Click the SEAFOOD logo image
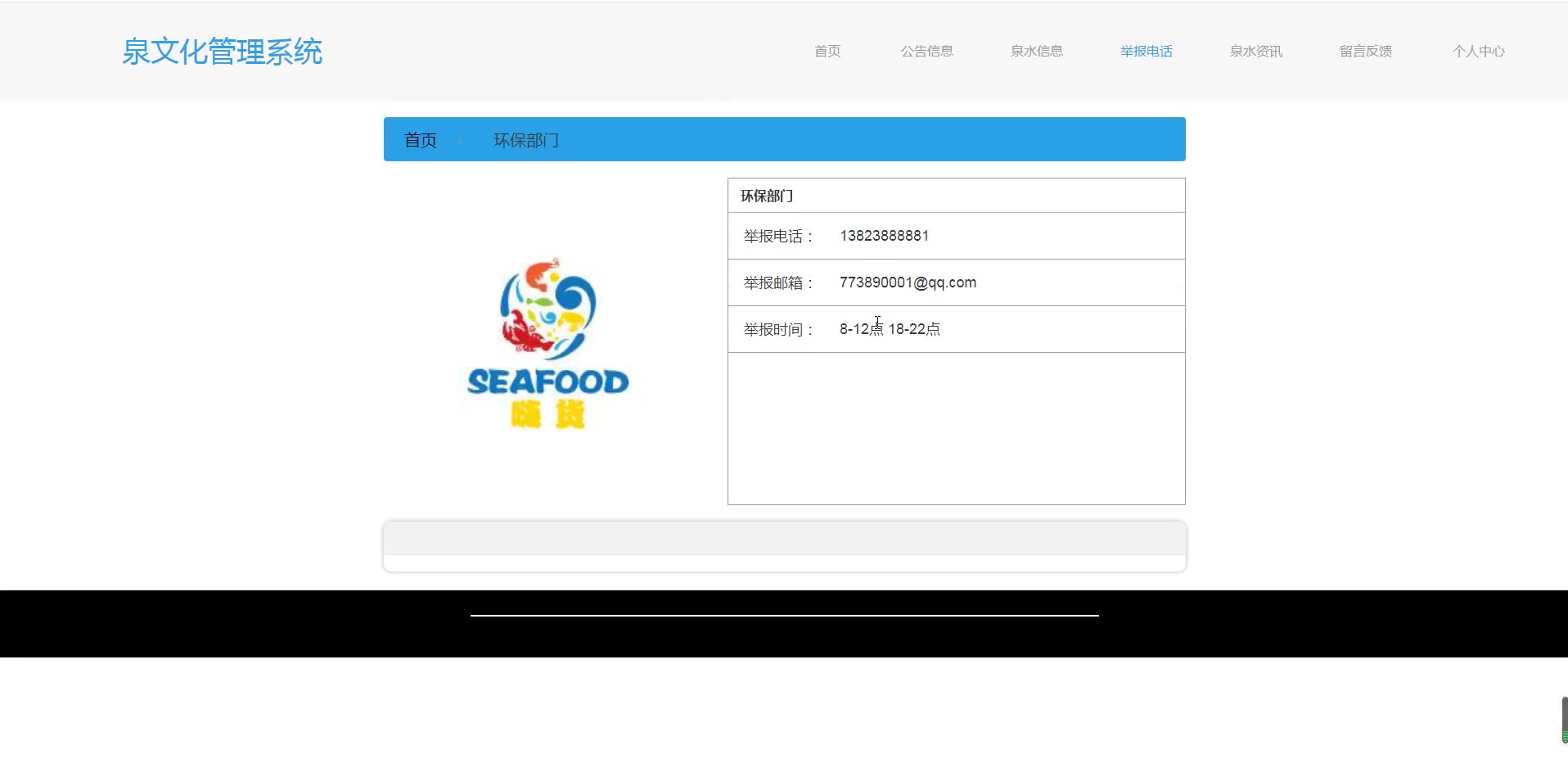Image resolution: width=1568 pixels, height=768 pixels. click(547, 342)
